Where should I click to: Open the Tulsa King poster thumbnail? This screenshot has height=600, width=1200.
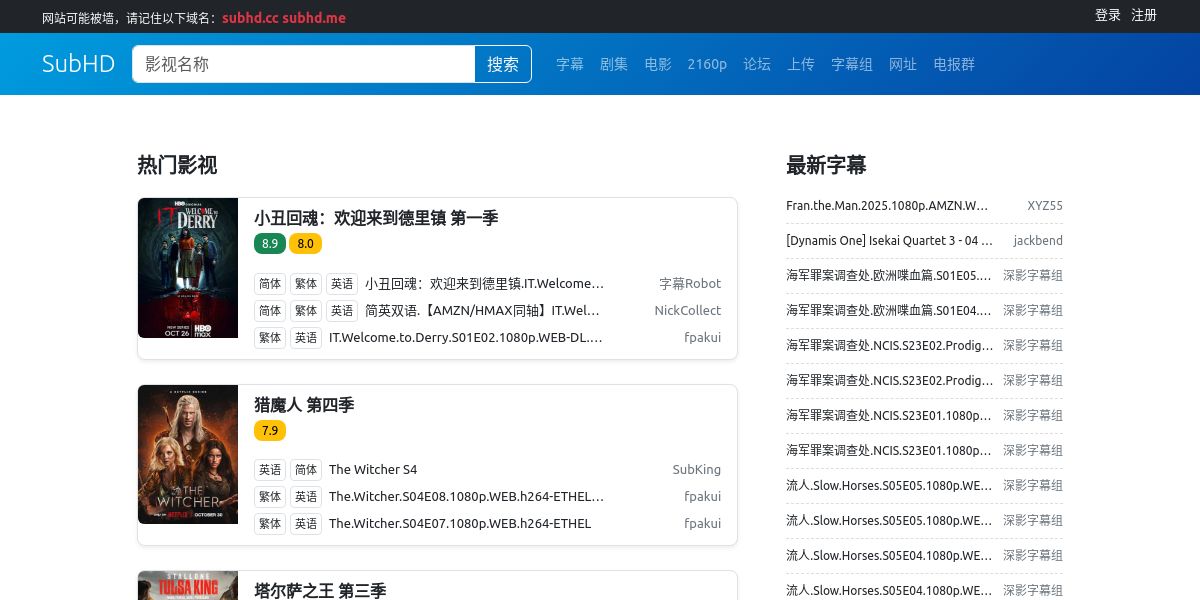point(188,586)
